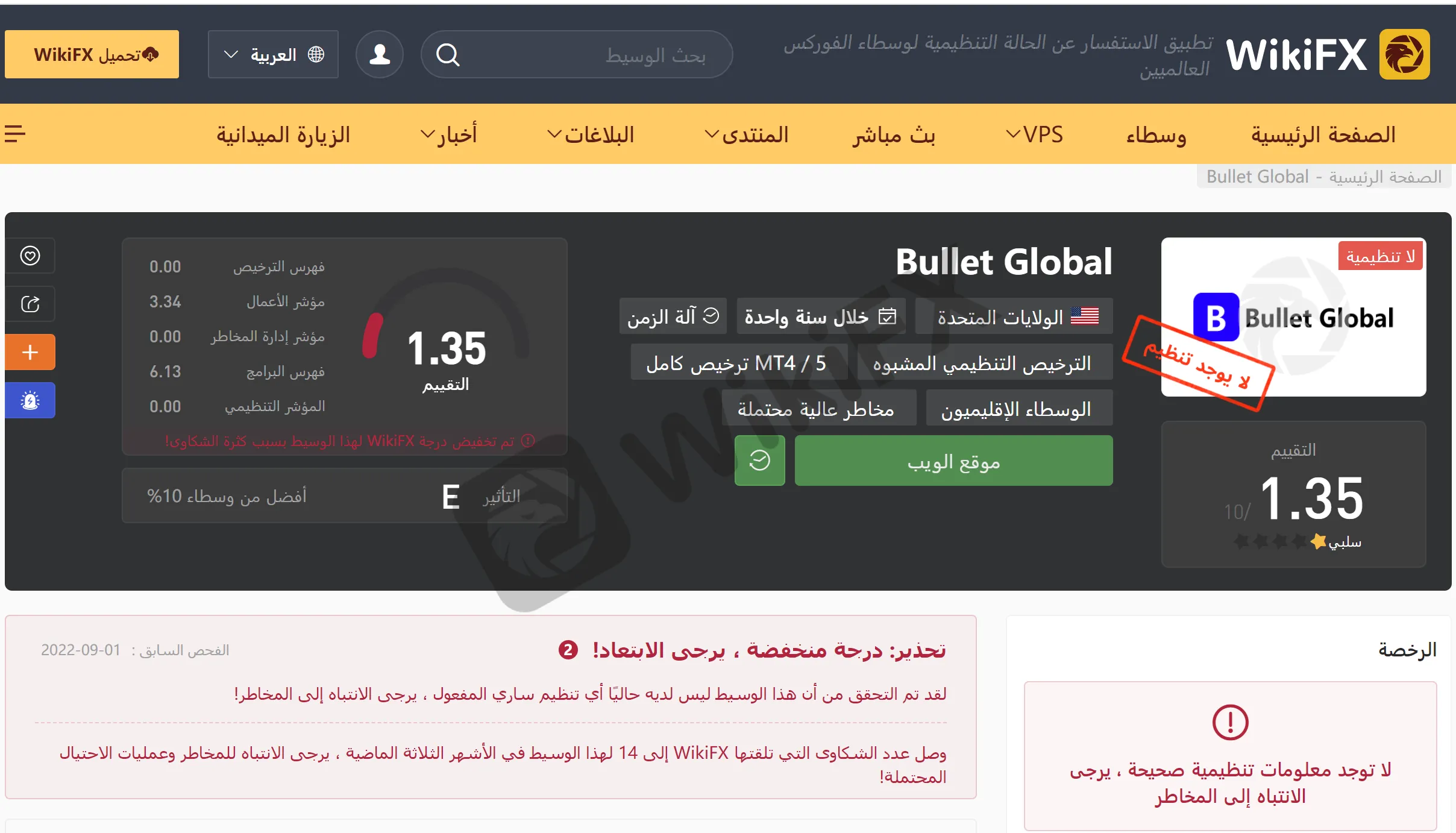Click the number 2 warning count badge
Screen dimensions: 1456x833
pos(568,650)
